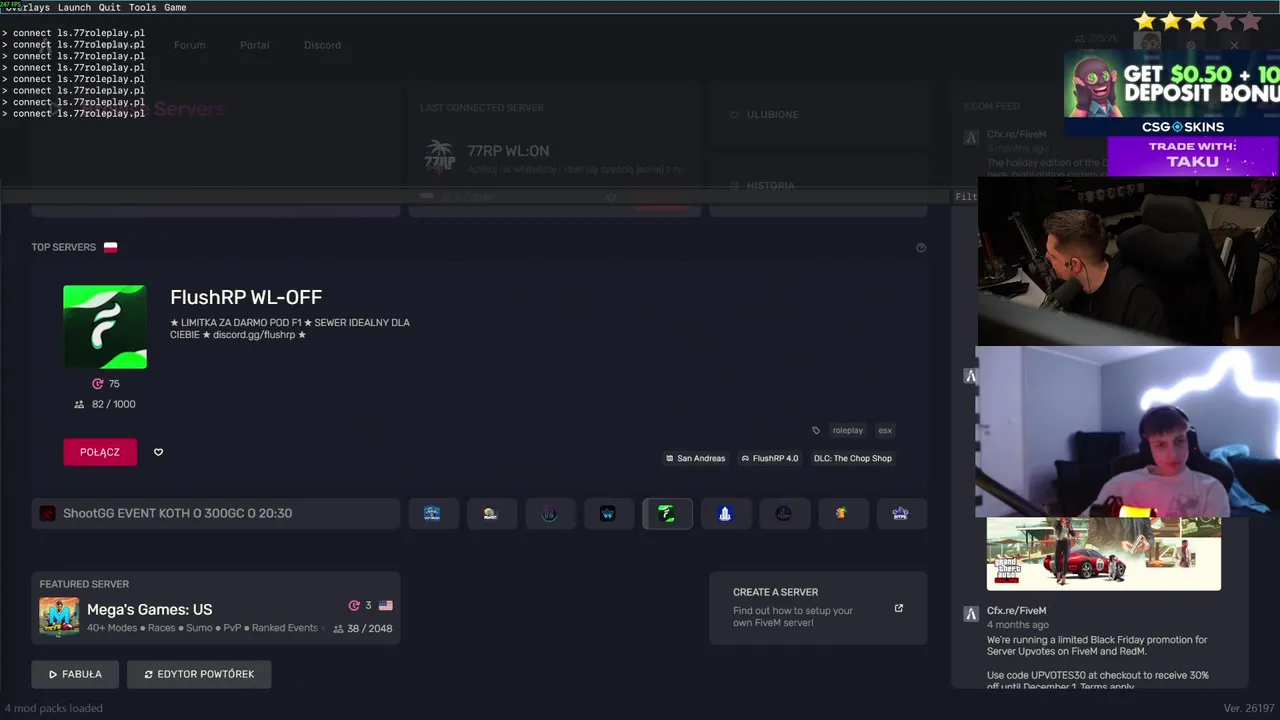This screenshot has width=1280, height=720.
Task: Click the FlushRP WL-OFF title
Action: [x=246, y=297]
